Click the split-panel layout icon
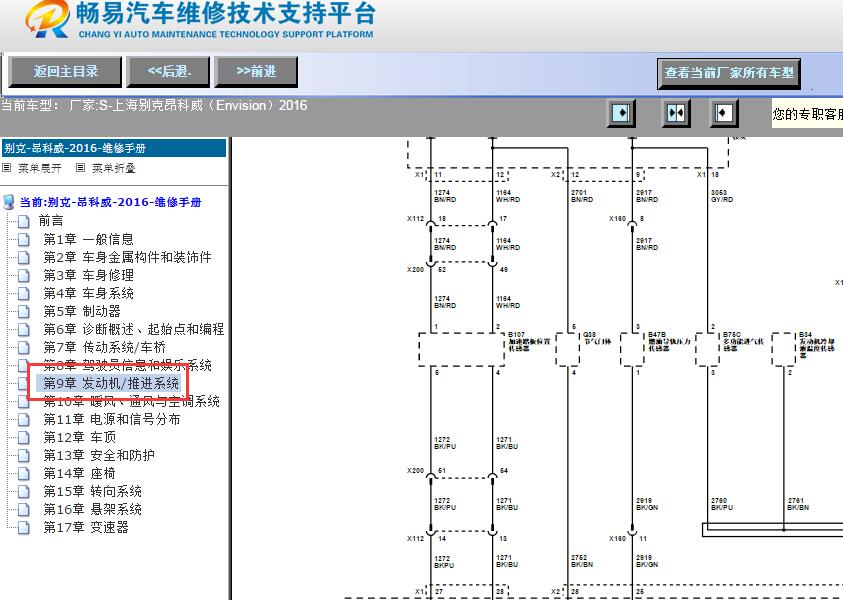Screen dimensions: 843x600 [x=675, y=113]
